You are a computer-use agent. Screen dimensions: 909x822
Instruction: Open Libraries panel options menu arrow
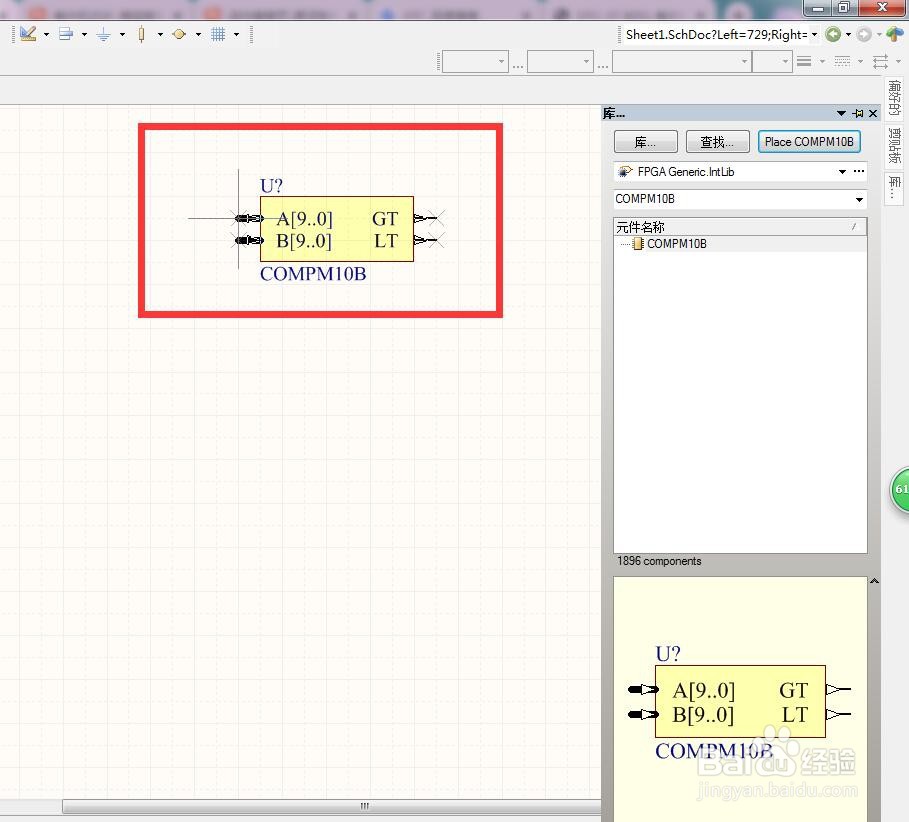click(x=841, y=114)
